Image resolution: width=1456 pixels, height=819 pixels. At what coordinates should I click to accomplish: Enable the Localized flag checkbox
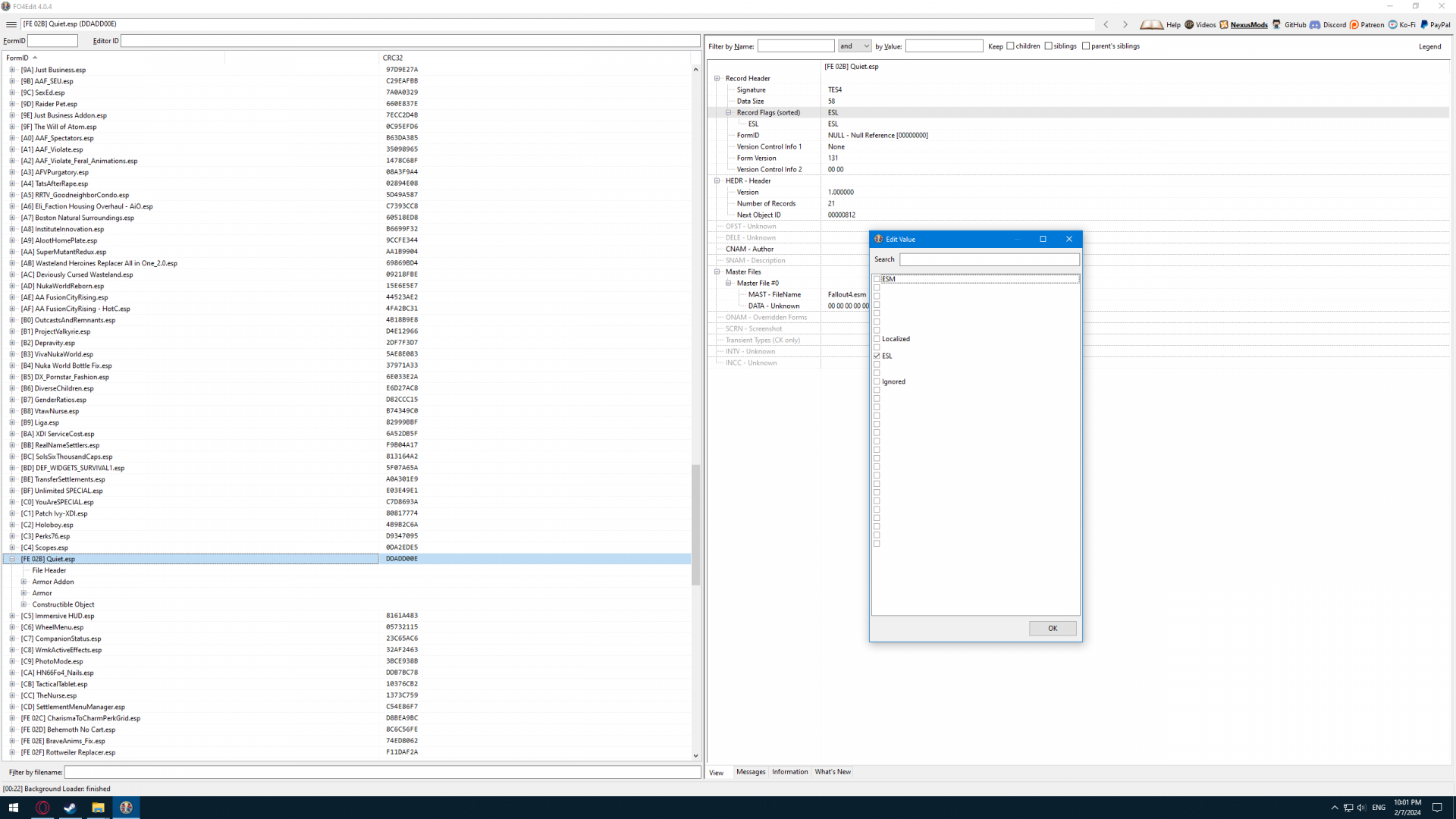[877, 339]
